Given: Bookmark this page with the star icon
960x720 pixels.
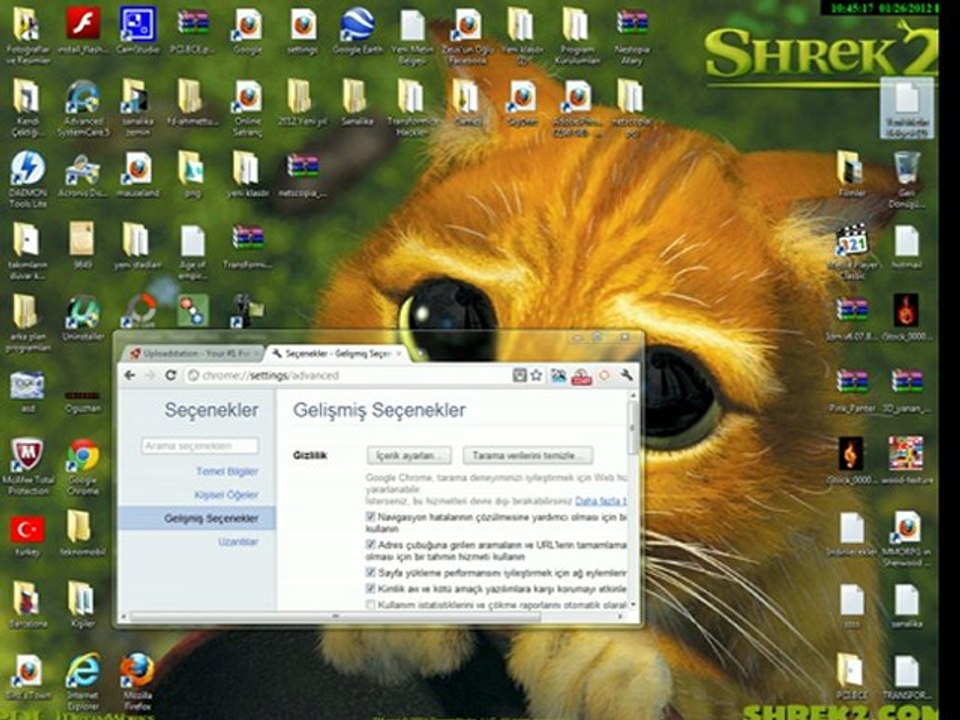Looking at the screenshot, I should [x=537, y=375].
